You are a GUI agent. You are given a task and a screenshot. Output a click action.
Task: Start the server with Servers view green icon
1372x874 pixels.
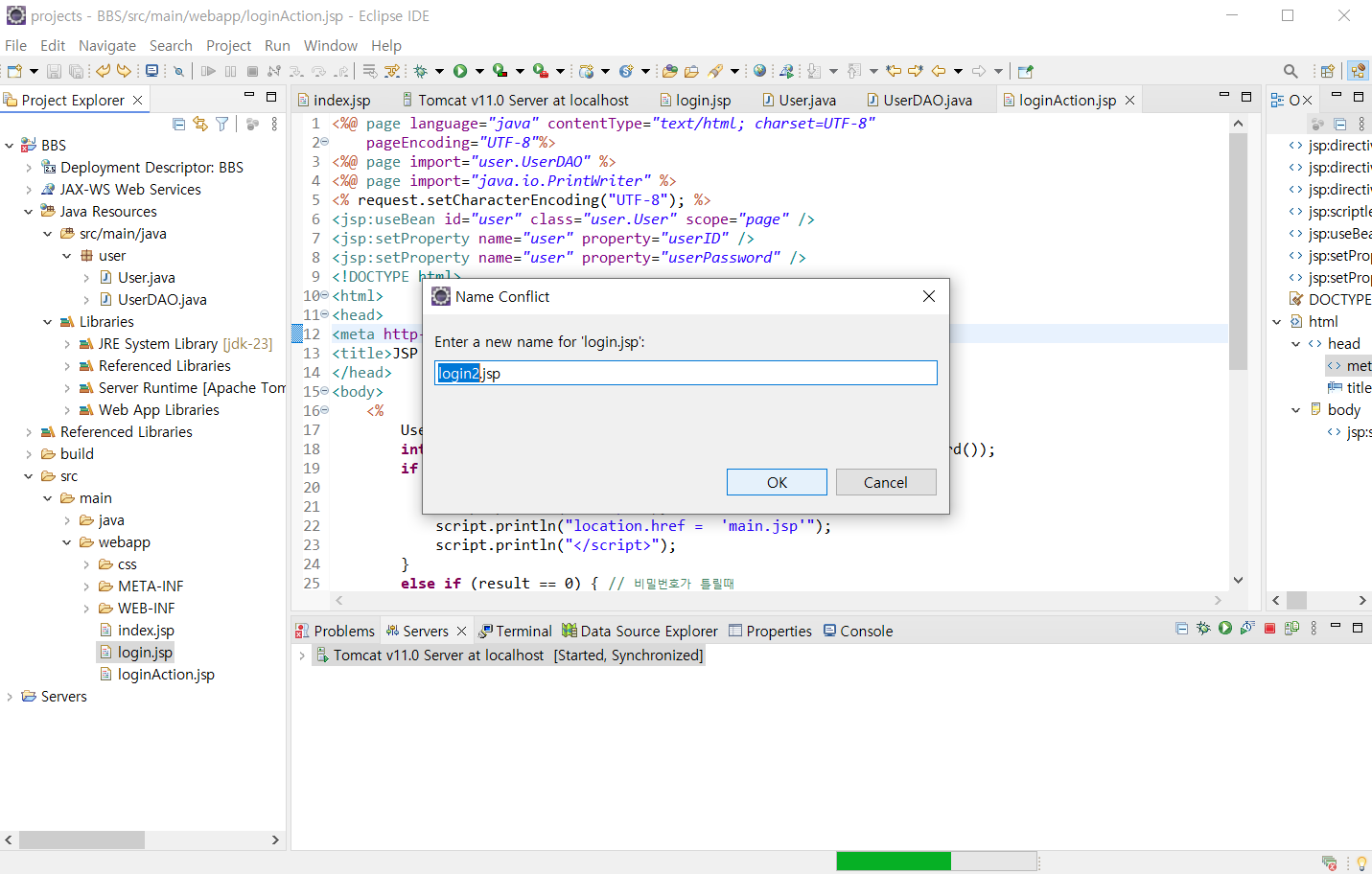click(1225, 629)
